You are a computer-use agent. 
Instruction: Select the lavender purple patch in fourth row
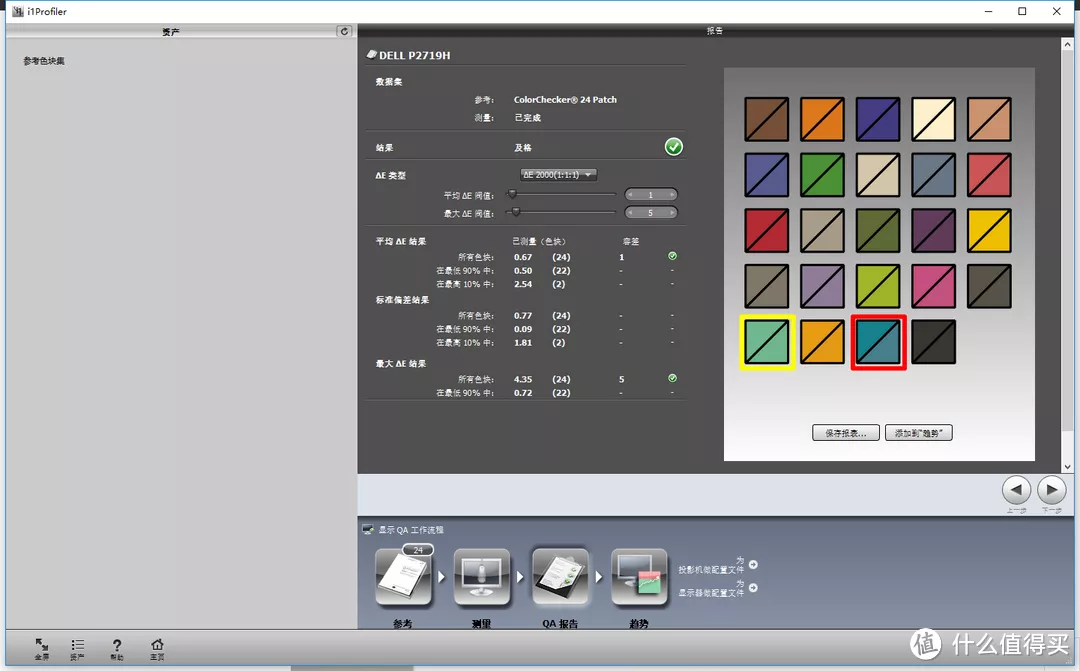point(822,286)
